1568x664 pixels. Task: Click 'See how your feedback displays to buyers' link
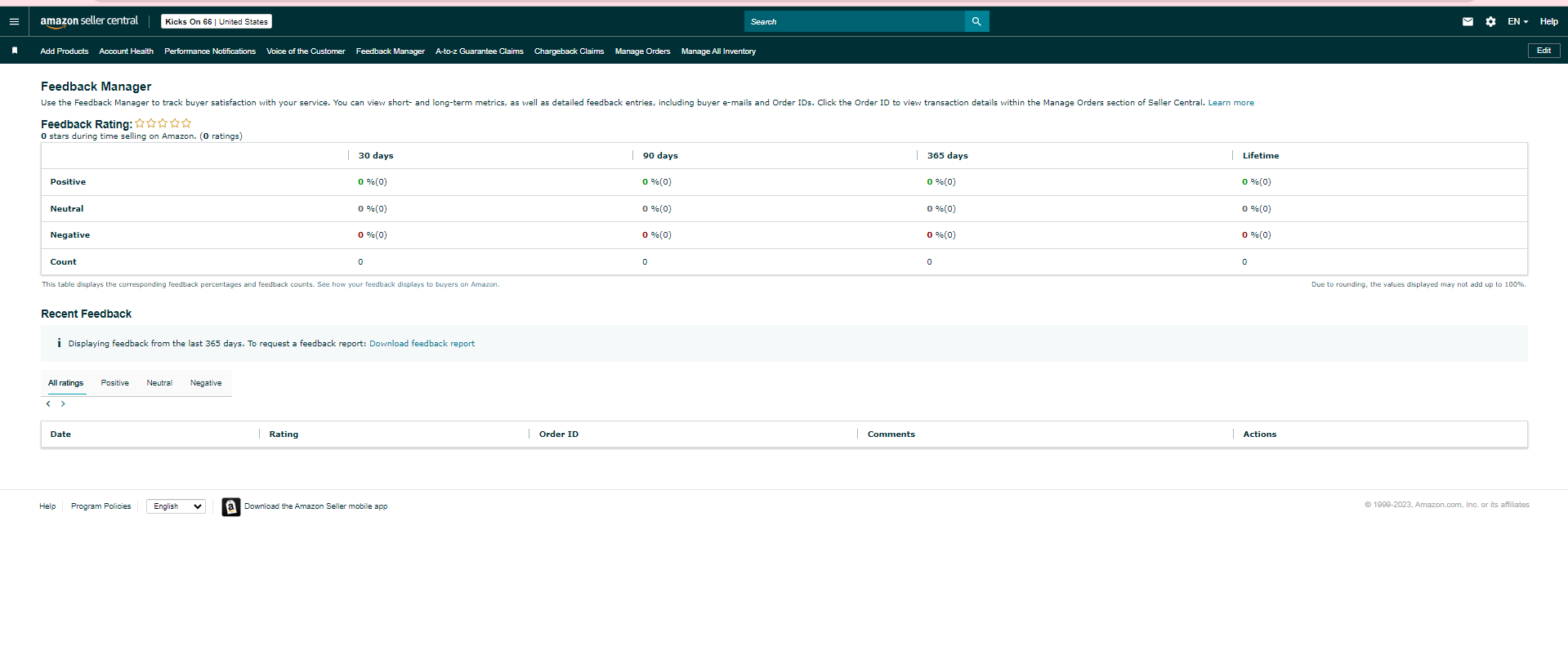(408, 284)
